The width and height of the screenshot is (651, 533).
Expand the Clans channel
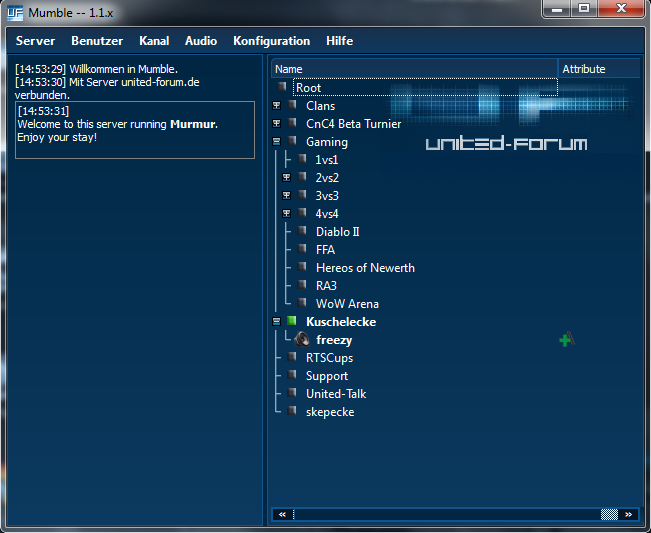click(x=277, y=105)
